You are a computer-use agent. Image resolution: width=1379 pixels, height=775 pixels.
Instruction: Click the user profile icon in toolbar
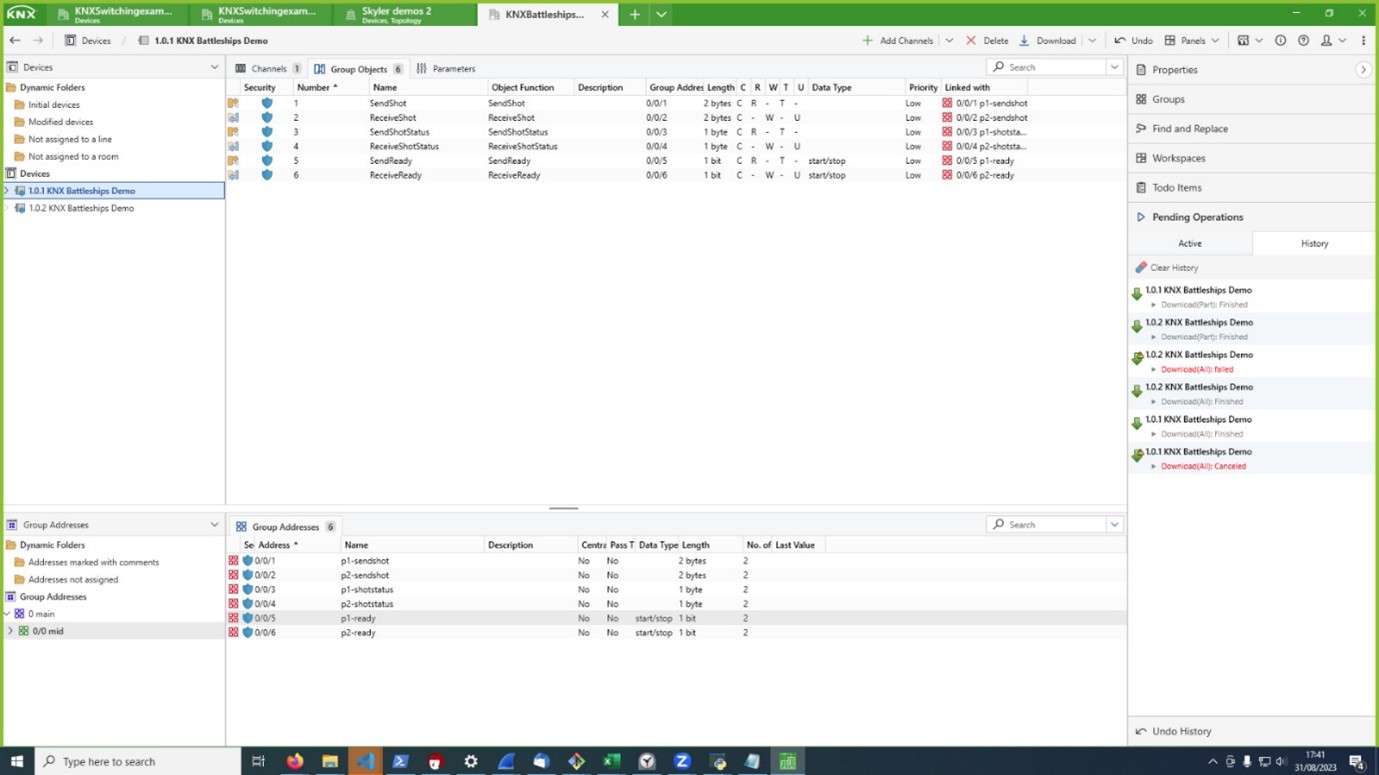(x=1324, y=40)
